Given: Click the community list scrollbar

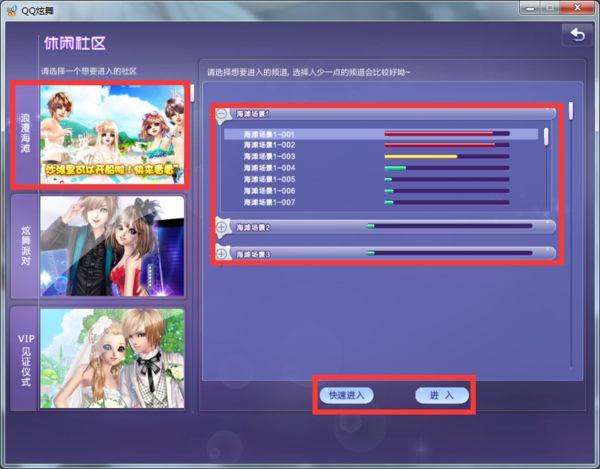Looking at the screenshot, I should (192, 93).
